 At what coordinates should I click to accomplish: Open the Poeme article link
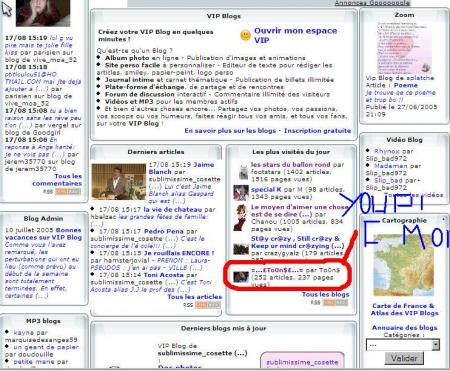coord(406,85)
